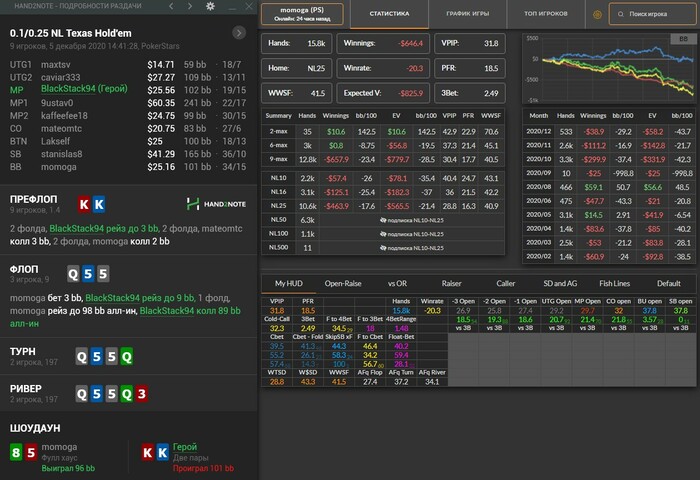Click the Q card on the flop row
Image resolution: width=700 pixels, height=480 pixels.
pos(73,274)
